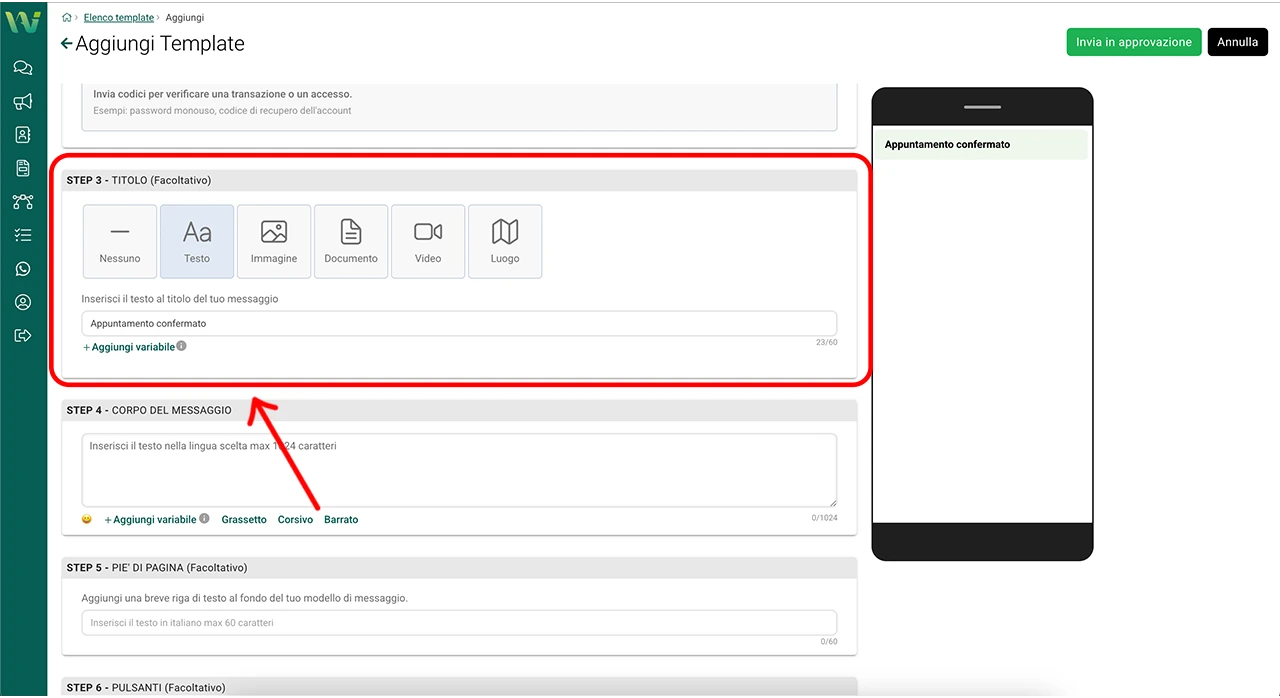The image size is (1280, 698).
Task: Click the 23/60 character counter
Action: [x=826, y=343]
